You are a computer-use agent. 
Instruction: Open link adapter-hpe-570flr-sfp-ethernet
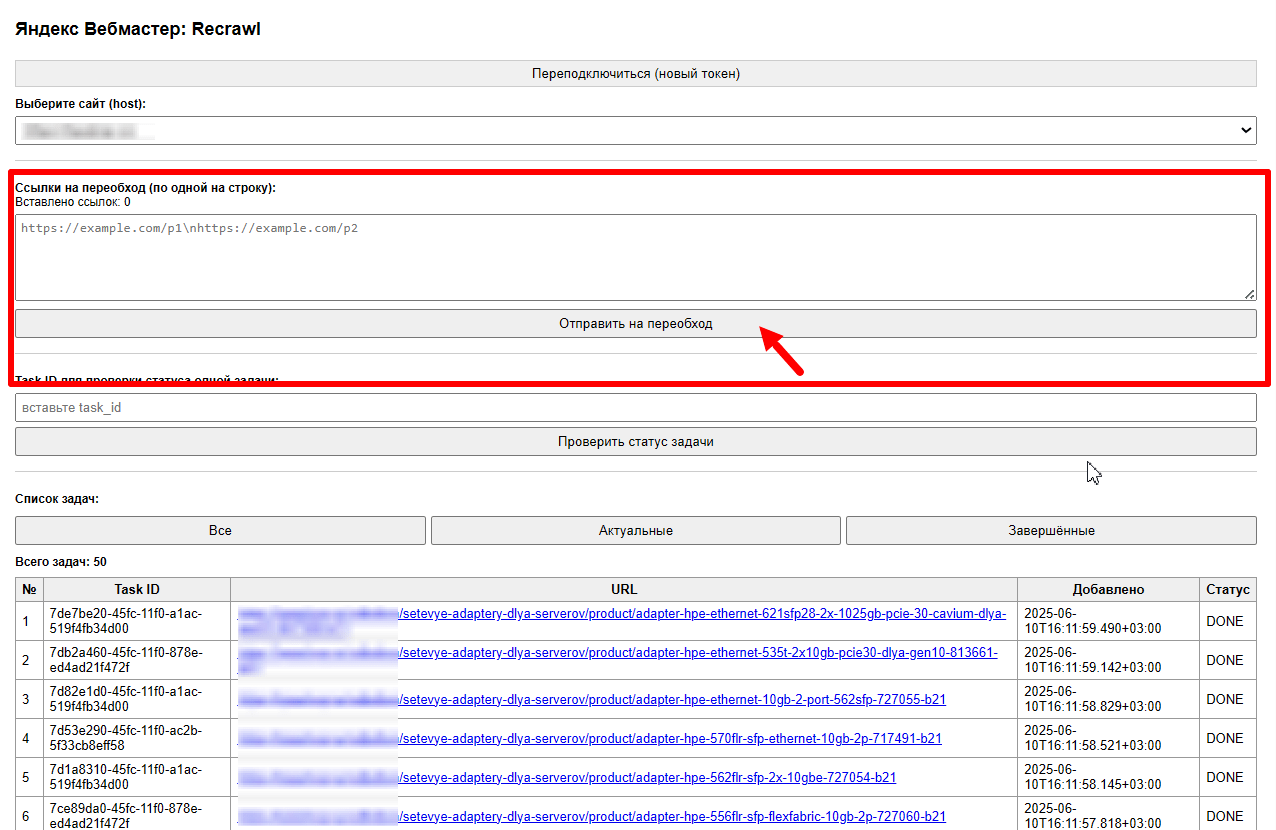tap(589, 738)
